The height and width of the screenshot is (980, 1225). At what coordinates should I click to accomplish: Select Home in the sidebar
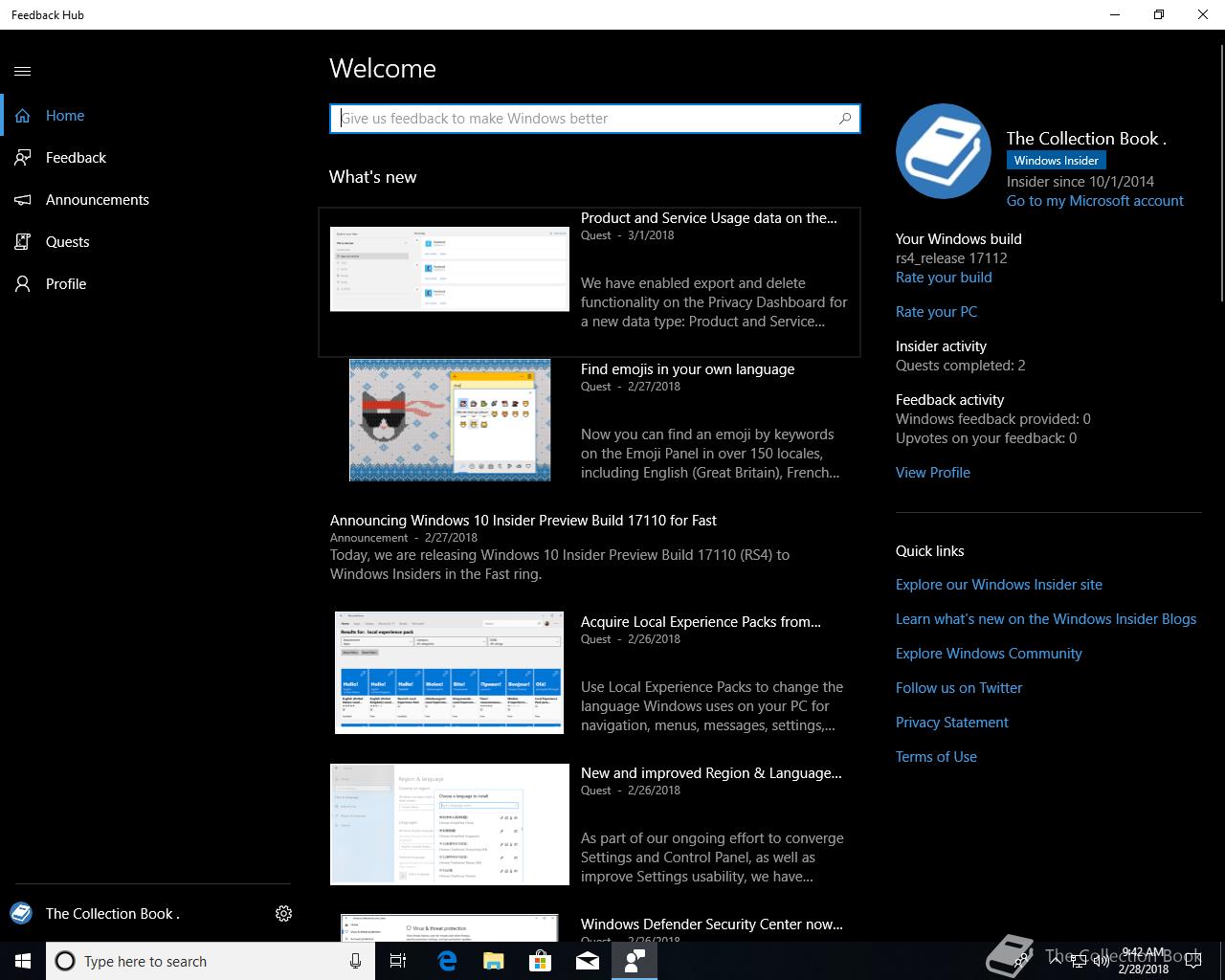145,115
